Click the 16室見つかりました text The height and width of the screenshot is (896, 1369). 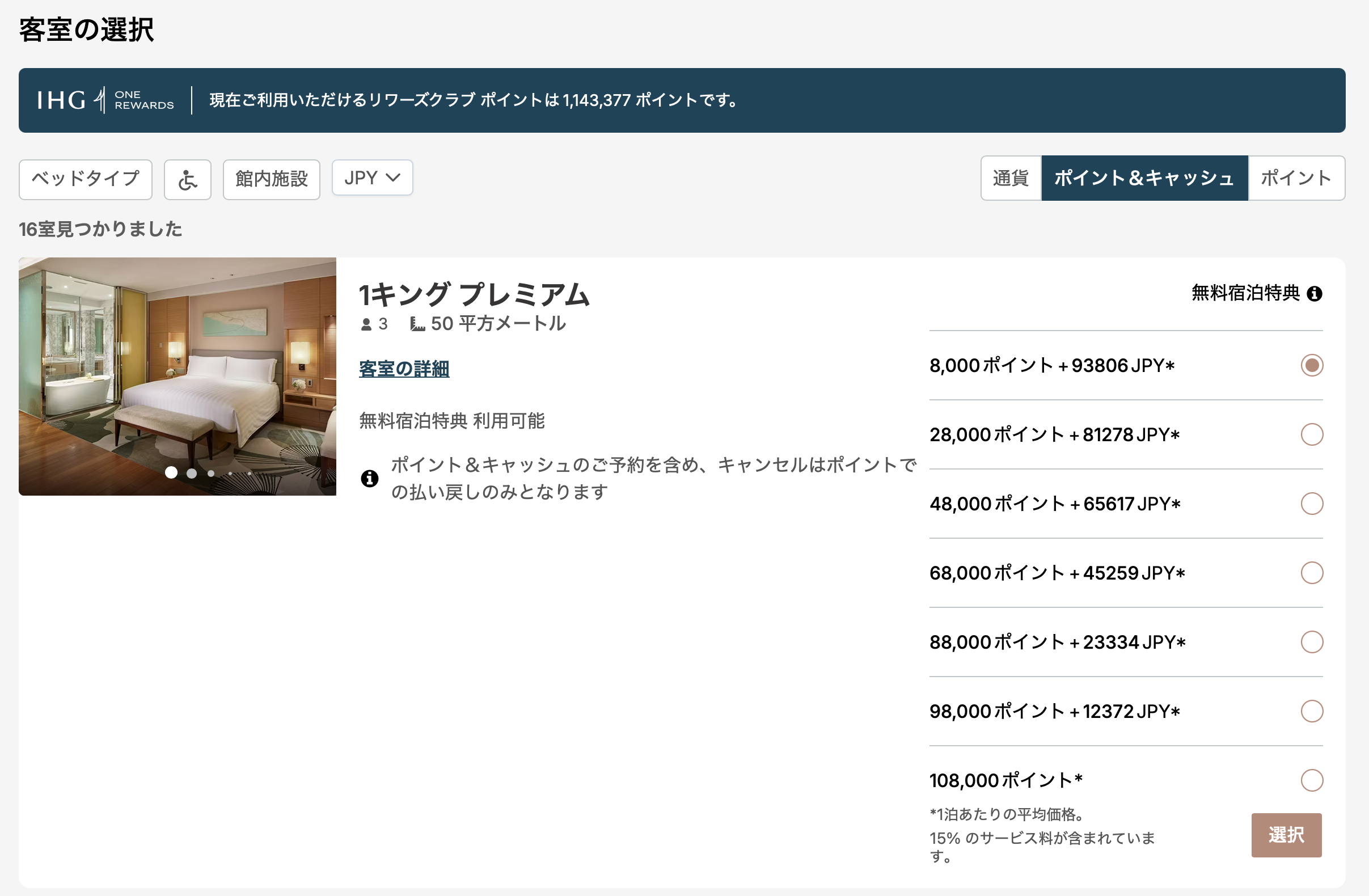click(x=101, y=230)
